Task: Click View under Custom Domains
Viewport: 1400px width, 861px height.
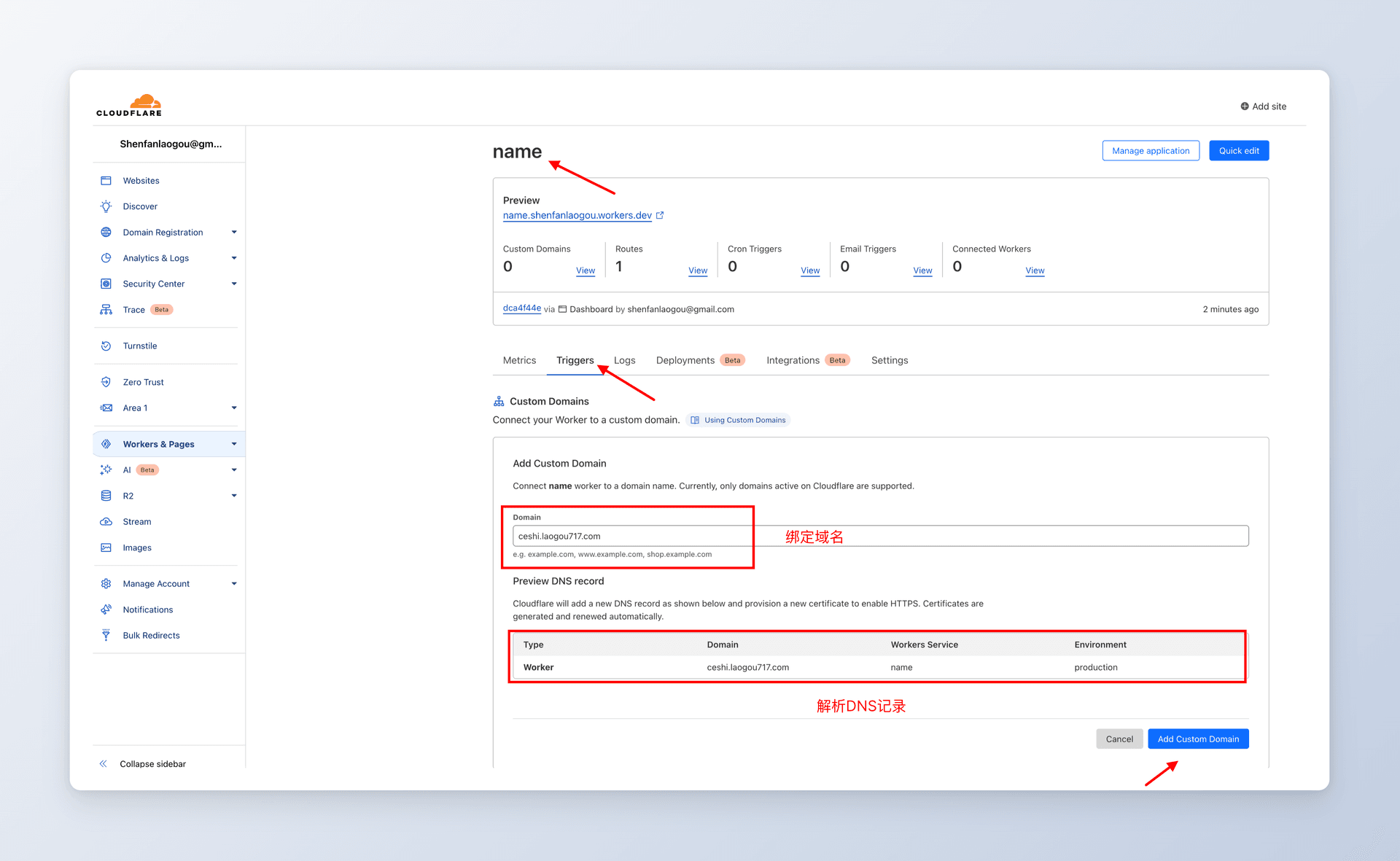Action: [586, 270]
